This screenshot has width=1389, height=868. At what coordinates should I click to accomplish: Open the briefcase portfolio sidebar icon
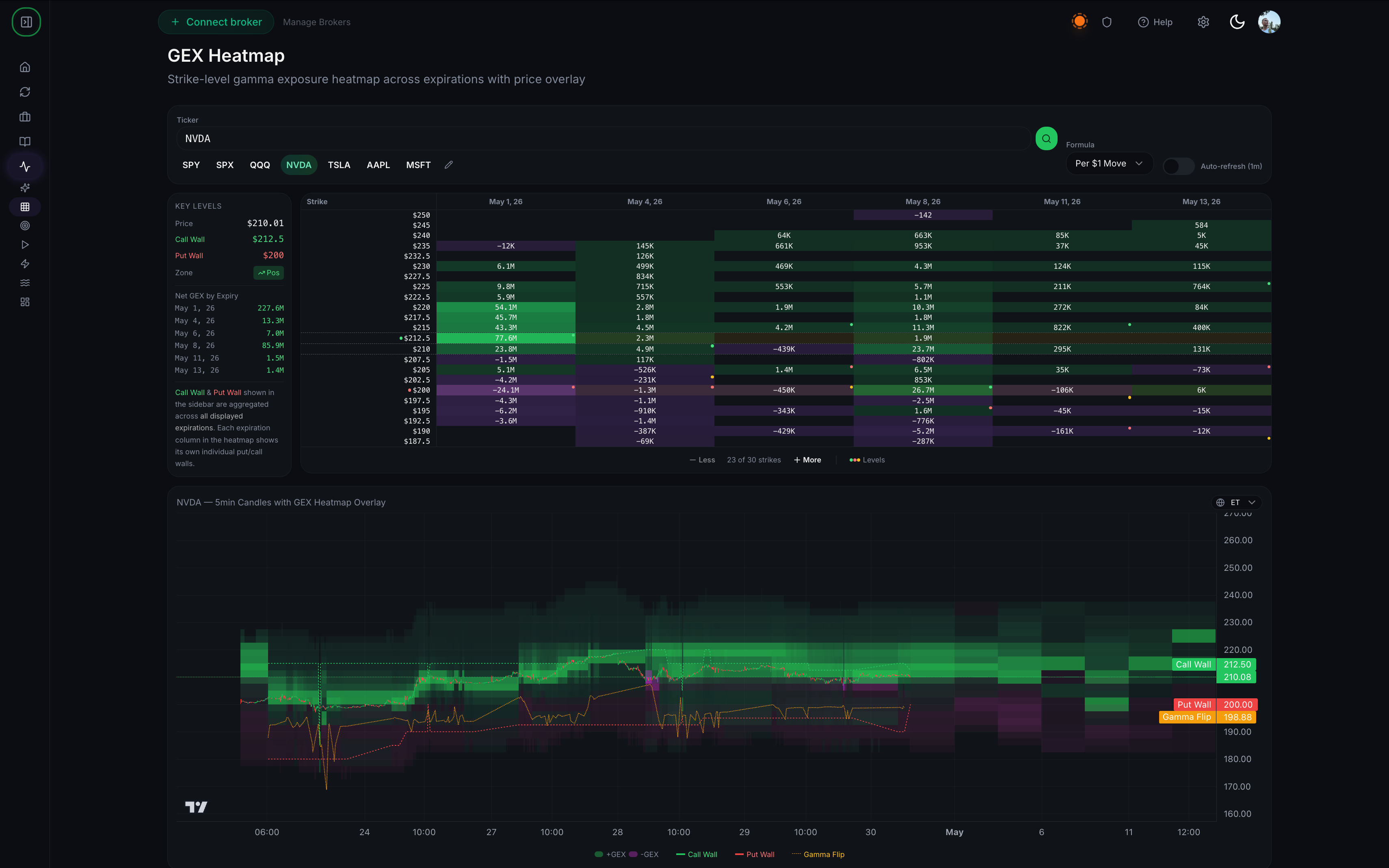(25, 117)
